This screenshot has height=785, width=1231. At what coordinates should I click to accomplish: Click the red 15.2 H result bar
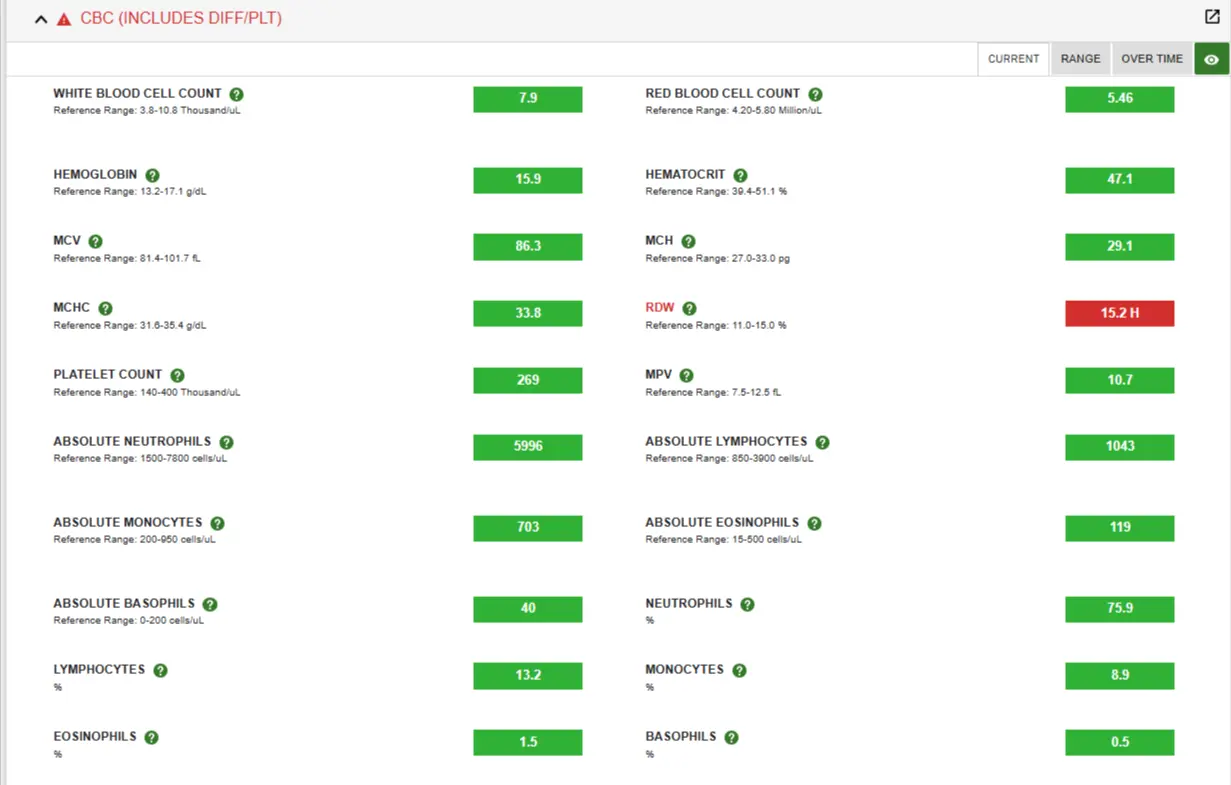1119,313
